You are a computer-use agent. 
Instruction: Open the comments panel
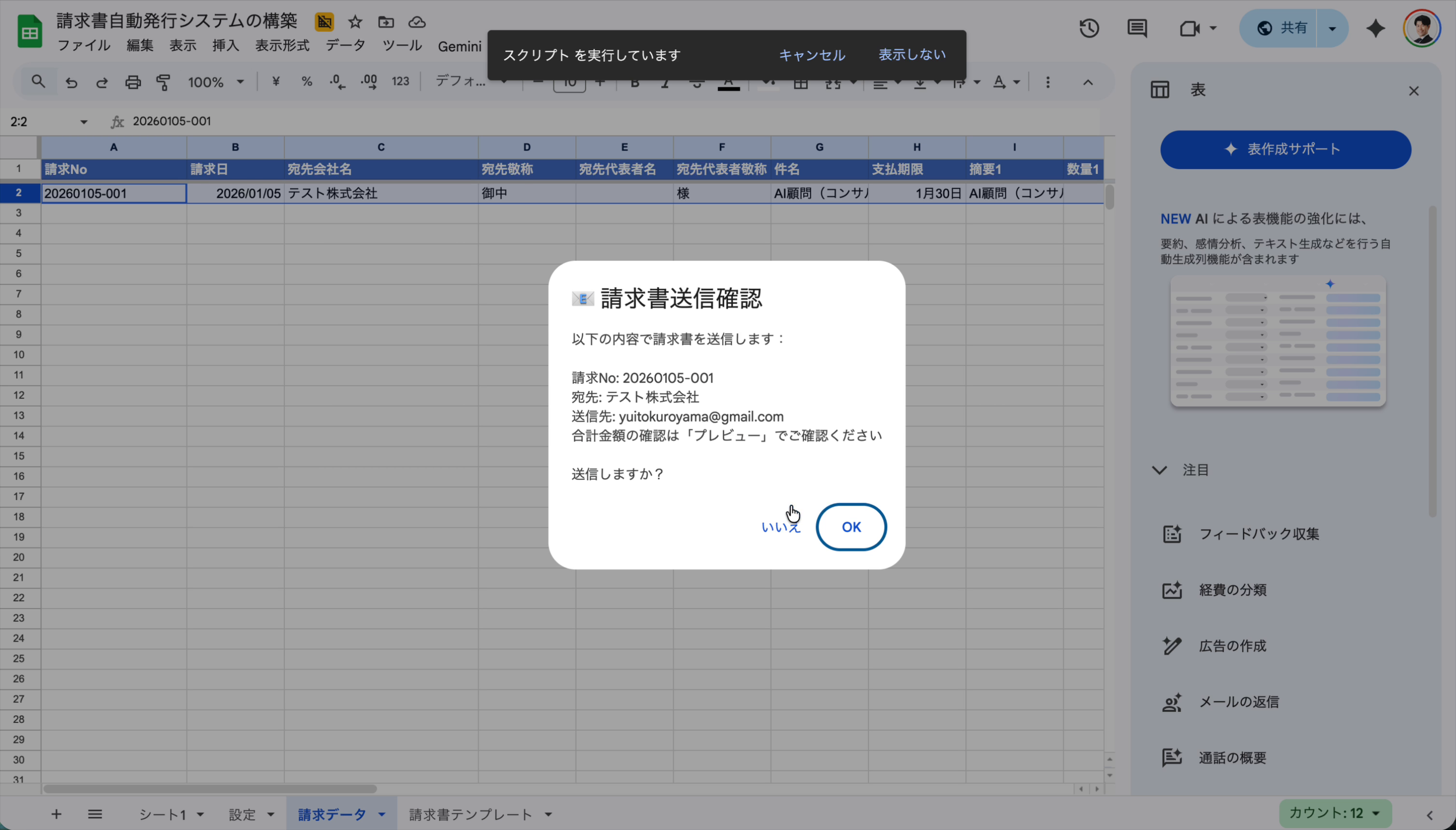coord(1136,28)
